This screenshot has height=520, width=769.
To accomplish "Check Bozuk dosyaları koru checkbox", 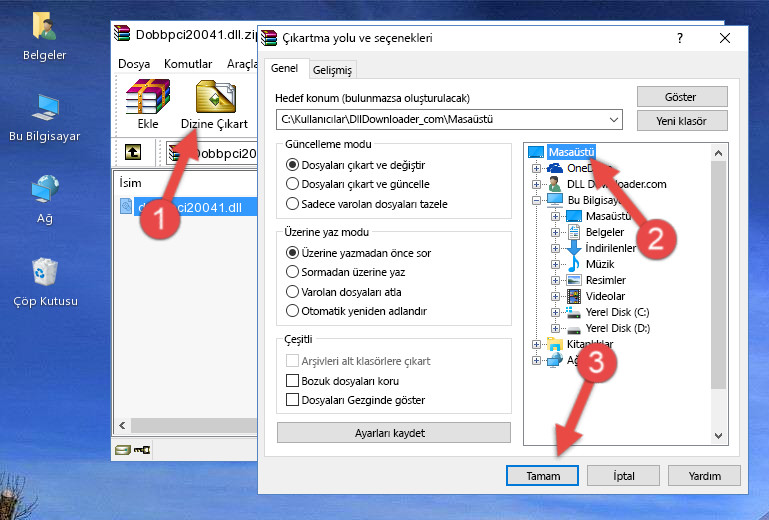I will 292,381.
